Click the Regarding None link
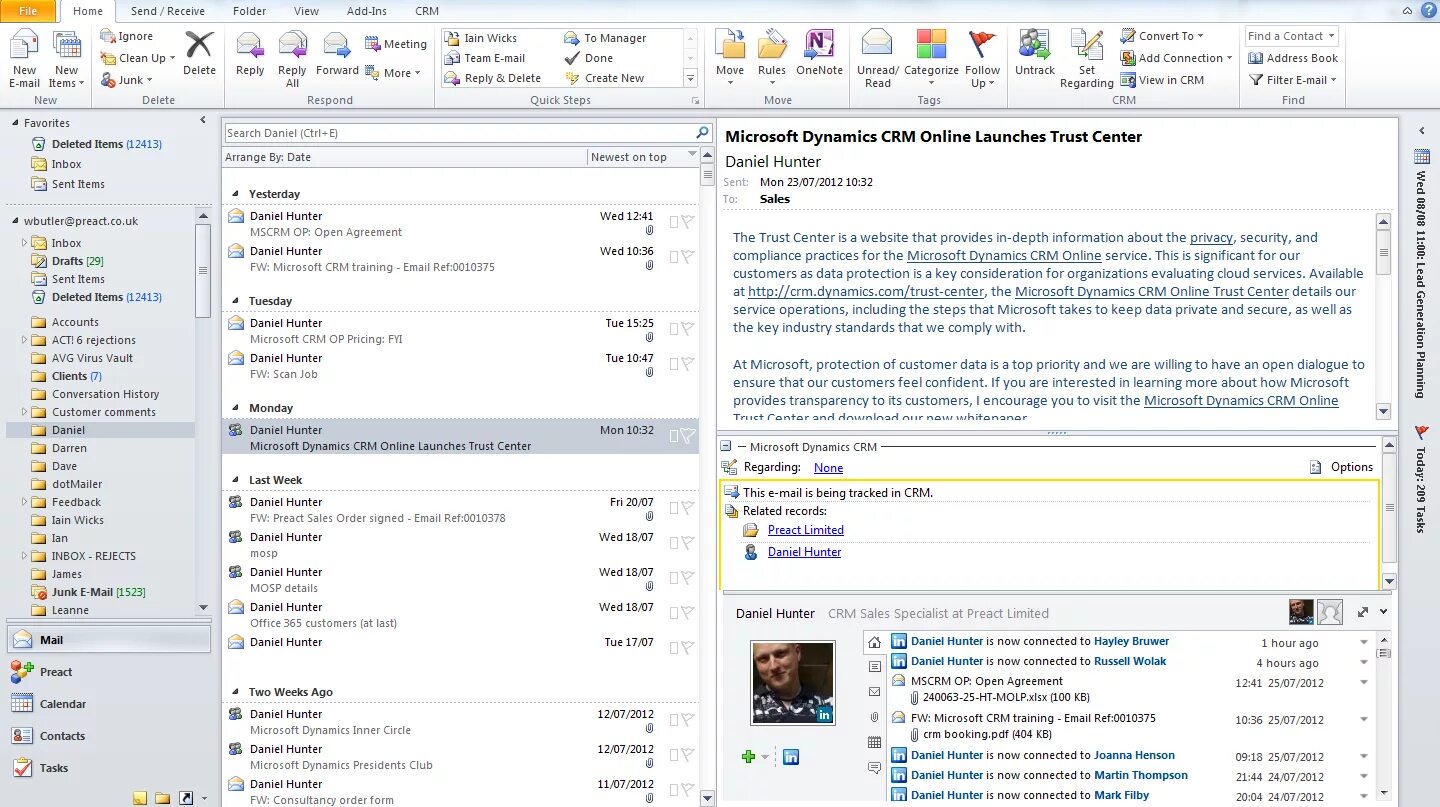Screen dimensions: 1440x807 click(x=828, y=468)
